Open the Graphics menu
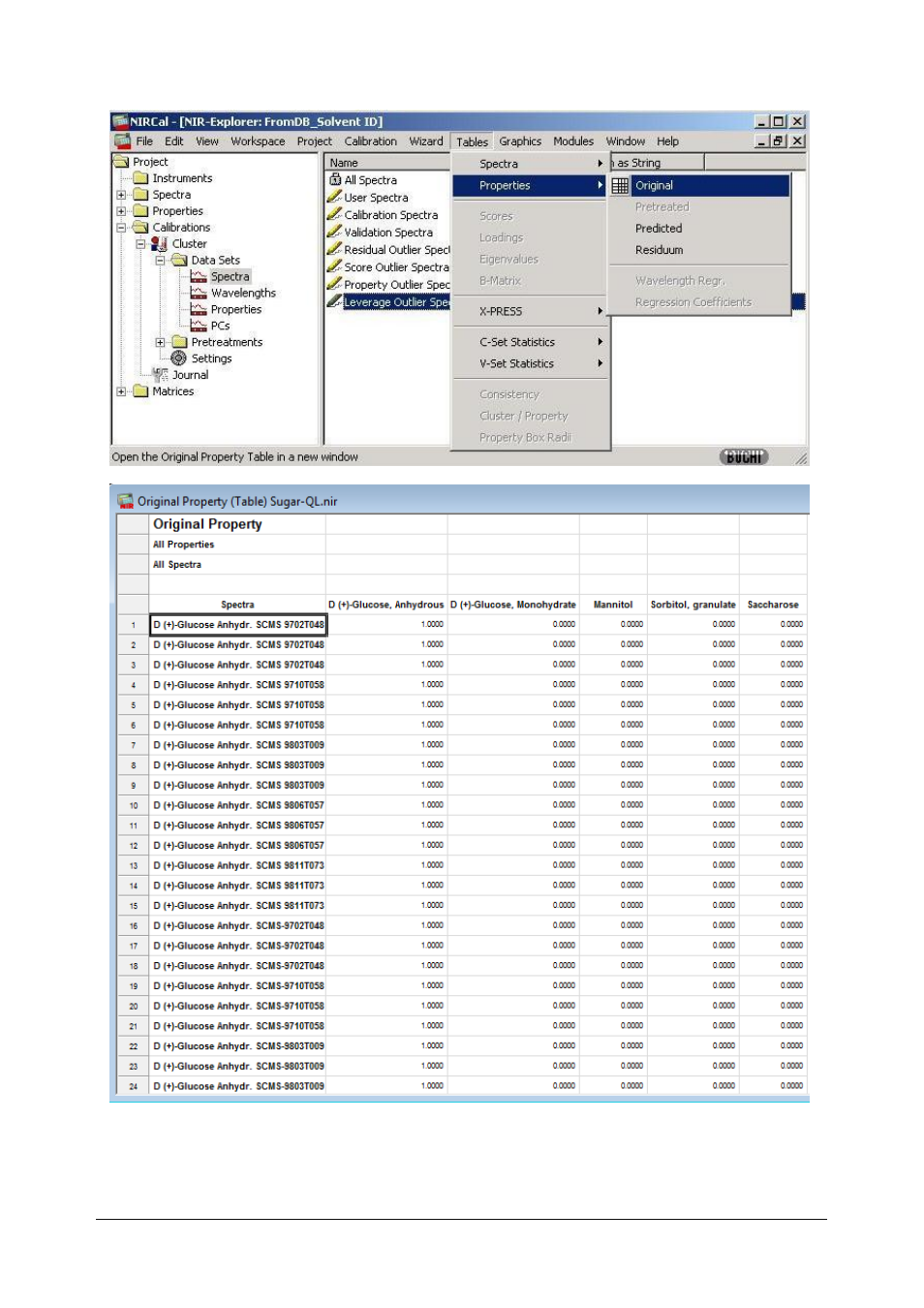Image resolution: width=924 pixels, height=1308 pixels. [x=520, y=141]
